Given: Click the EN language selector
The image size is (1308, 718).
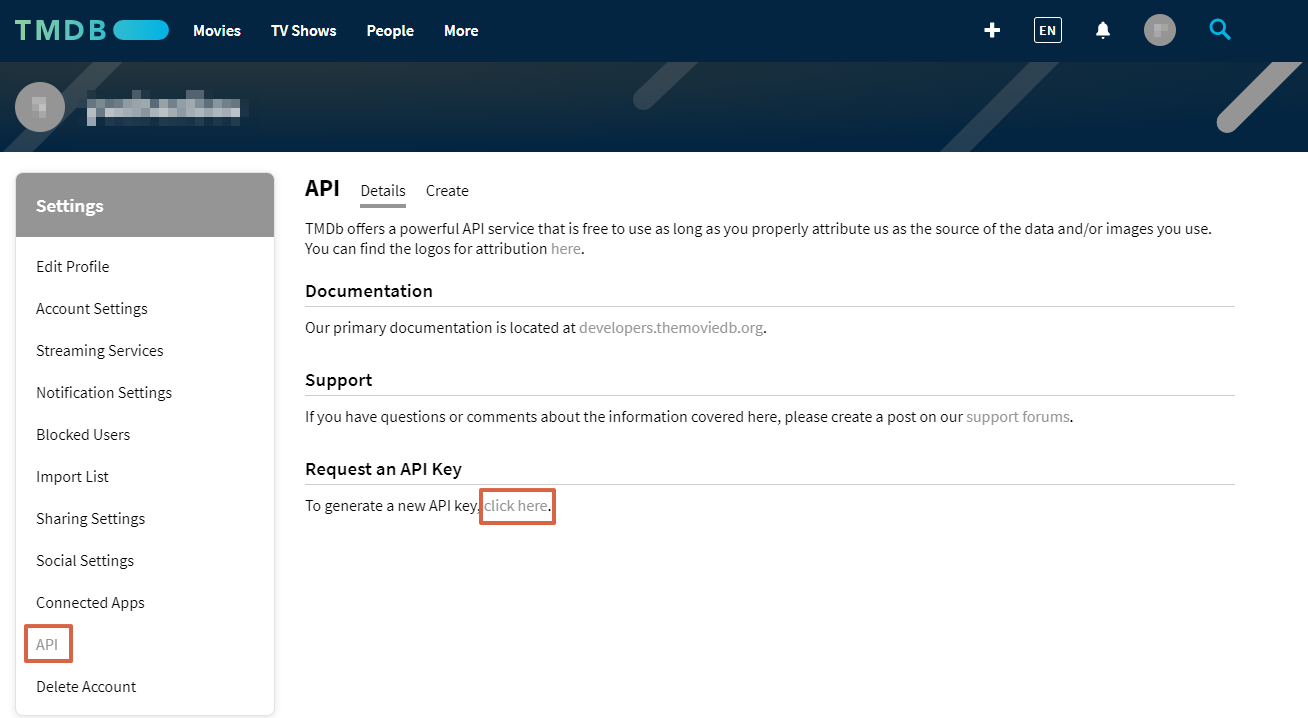Looking at the screenshot, I should 1047,31.
